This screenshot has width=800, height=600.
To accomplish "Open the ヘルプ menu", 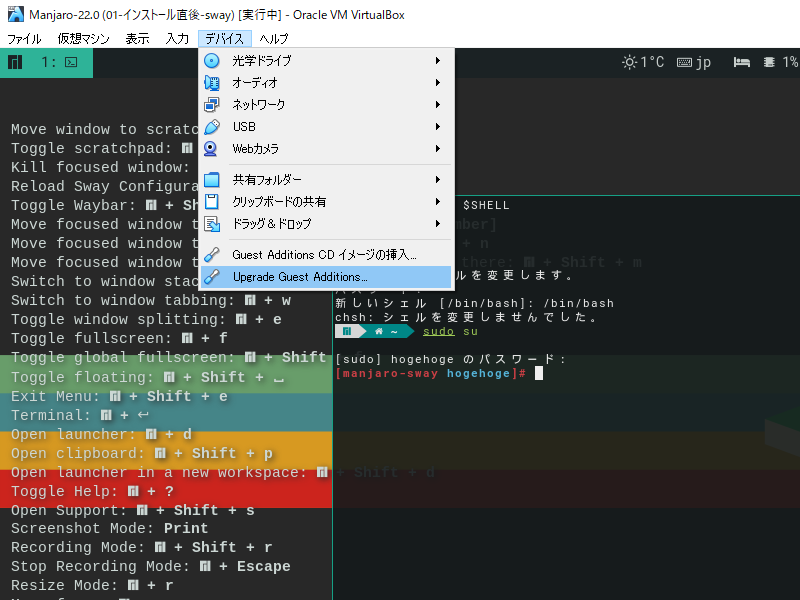I will [274, 39].
